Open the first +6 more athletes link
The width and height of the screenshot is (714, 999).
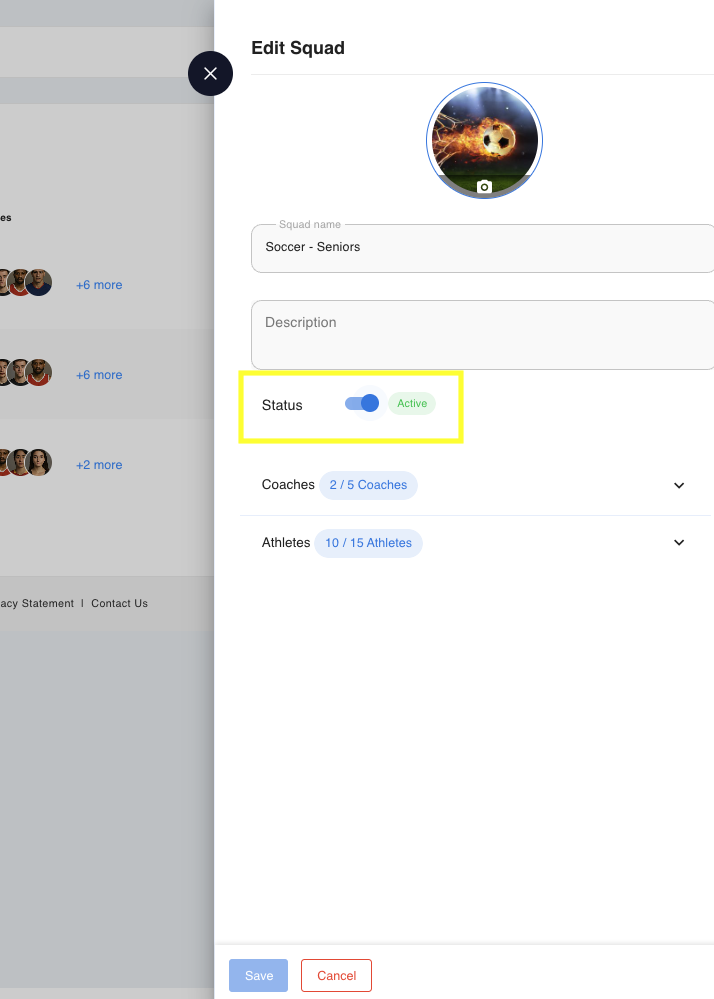(99, 285)
